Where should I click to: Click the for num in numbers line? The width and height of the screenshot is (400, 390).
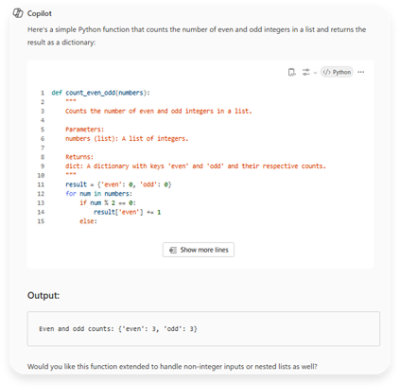(99, 194)
